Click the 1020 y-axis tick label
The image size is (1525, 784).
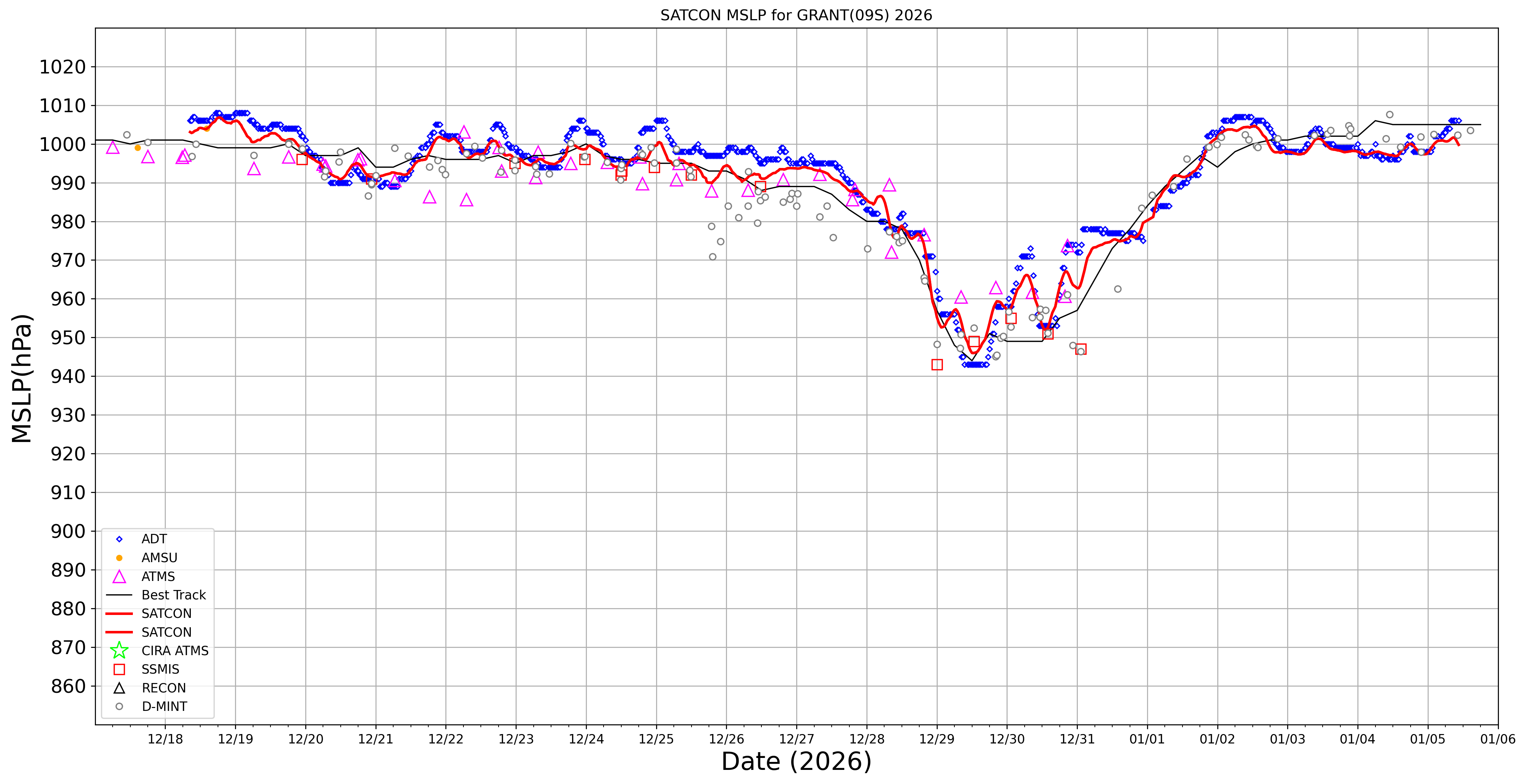click(63, 67)
